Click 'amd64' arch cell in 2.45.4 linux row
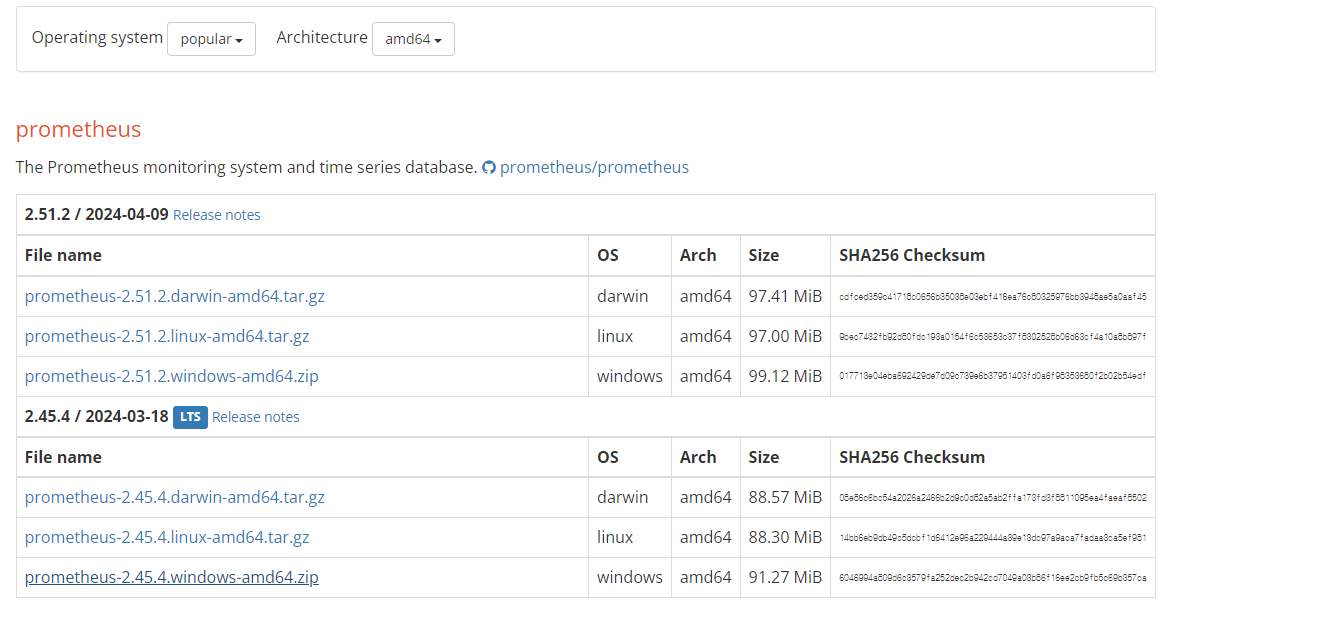The width and height of the screenshot is (1337, 631). 706,537
